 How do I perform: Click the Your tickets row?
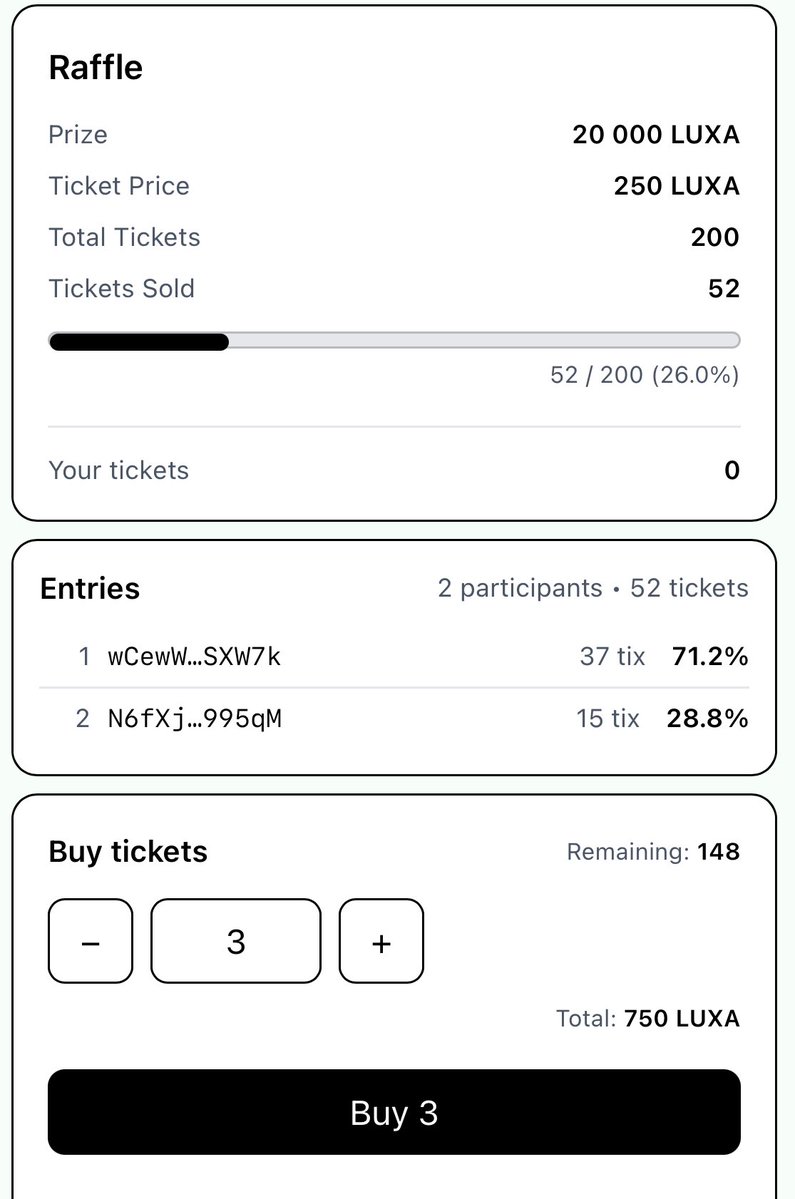pos(394,470)
